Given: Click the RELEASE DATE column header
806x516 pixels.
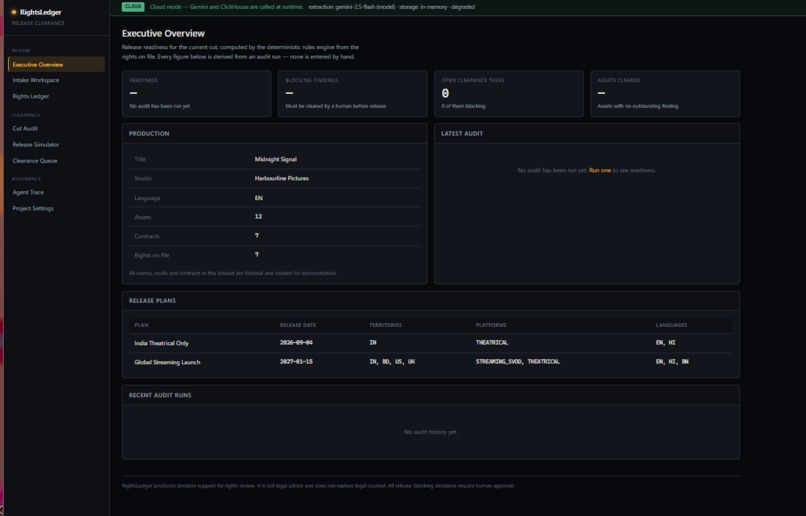Looking at the screenshot, I should point(298,325).
